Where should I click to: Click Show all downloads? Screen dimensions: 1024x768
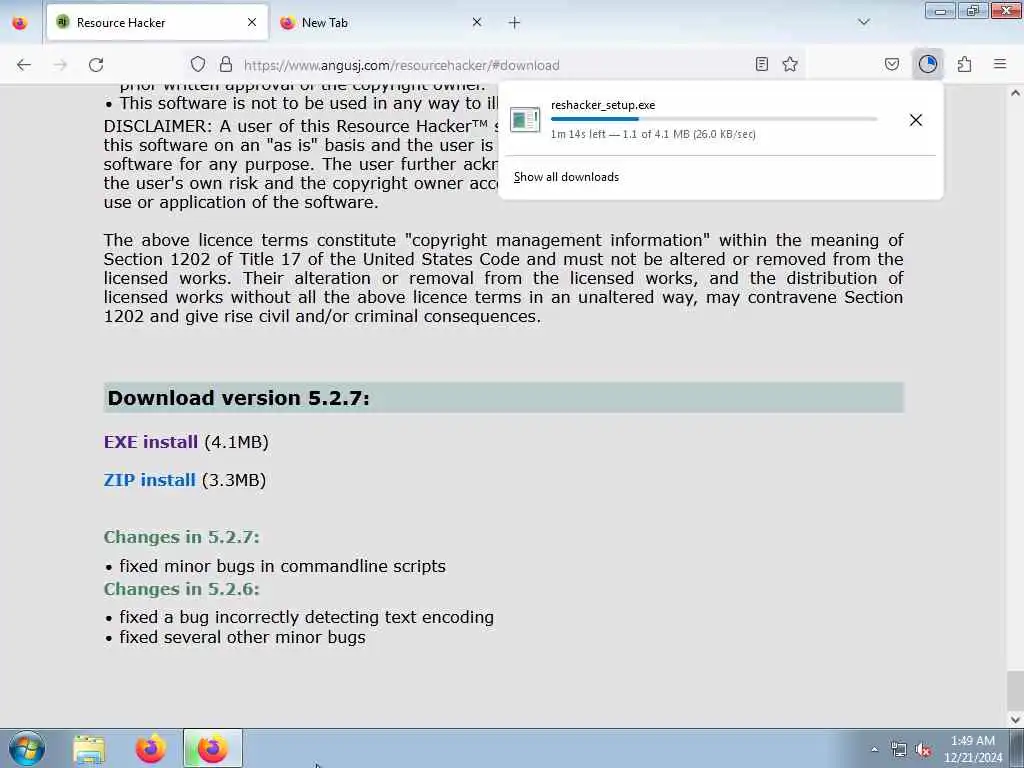[x=566, y=177]
